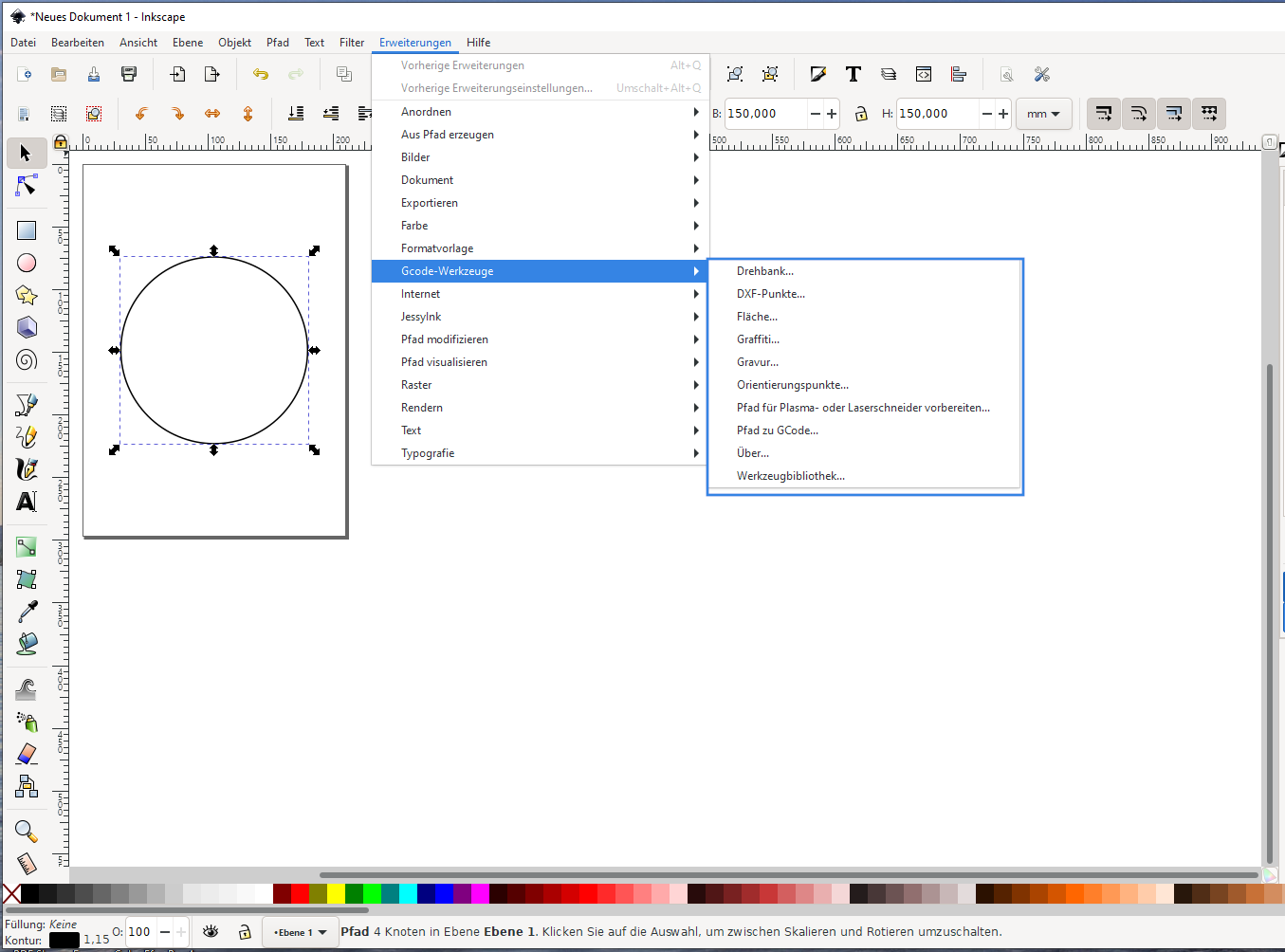Open the Ebene 1 layer dropdown
This screenshot has width=1285, height=952.
point(300,932)
